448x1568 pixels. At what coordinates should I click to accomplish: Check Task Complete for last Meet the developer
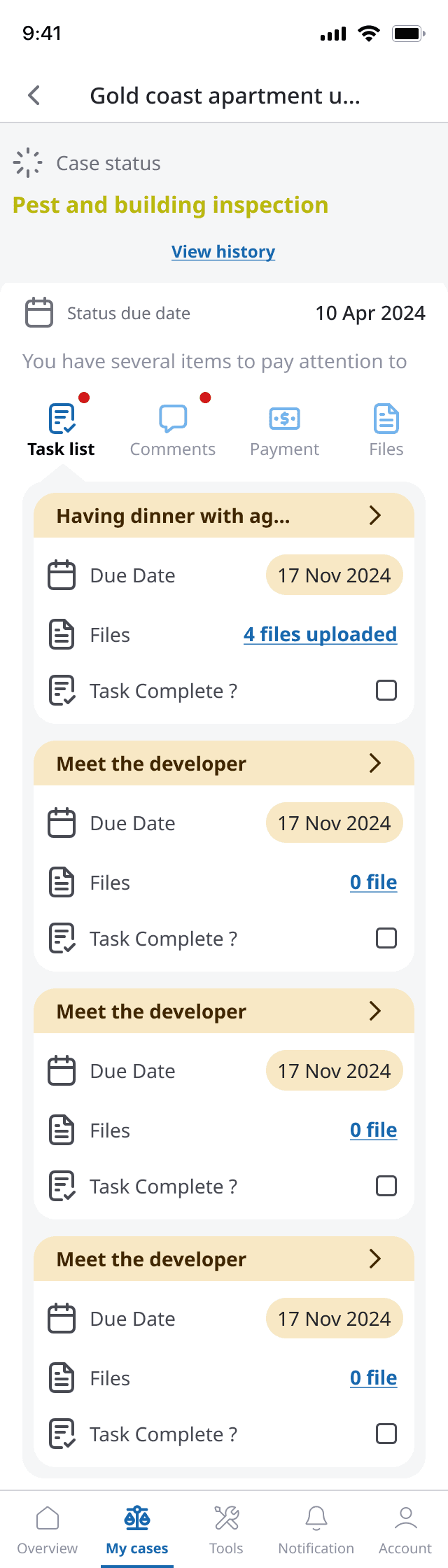(386, 1434)
